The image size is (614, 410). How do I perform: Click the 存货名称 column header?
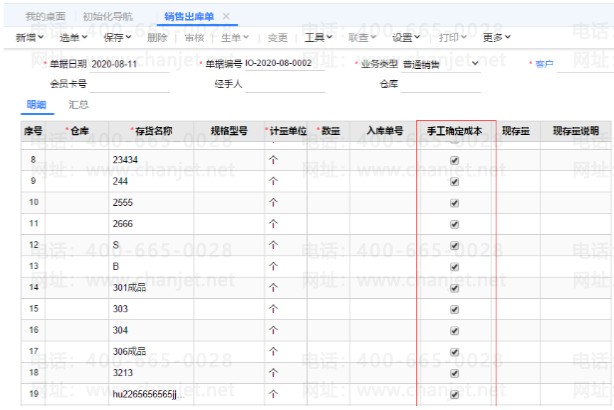click(151, 131)
